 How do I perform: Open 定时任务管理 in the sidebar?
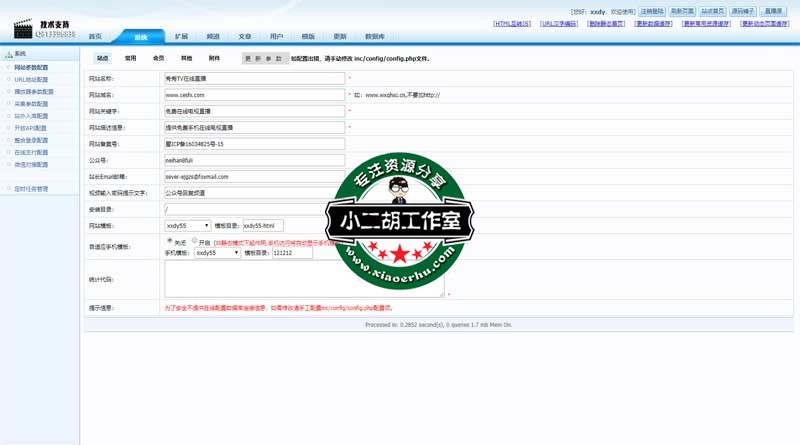[31, 189]
